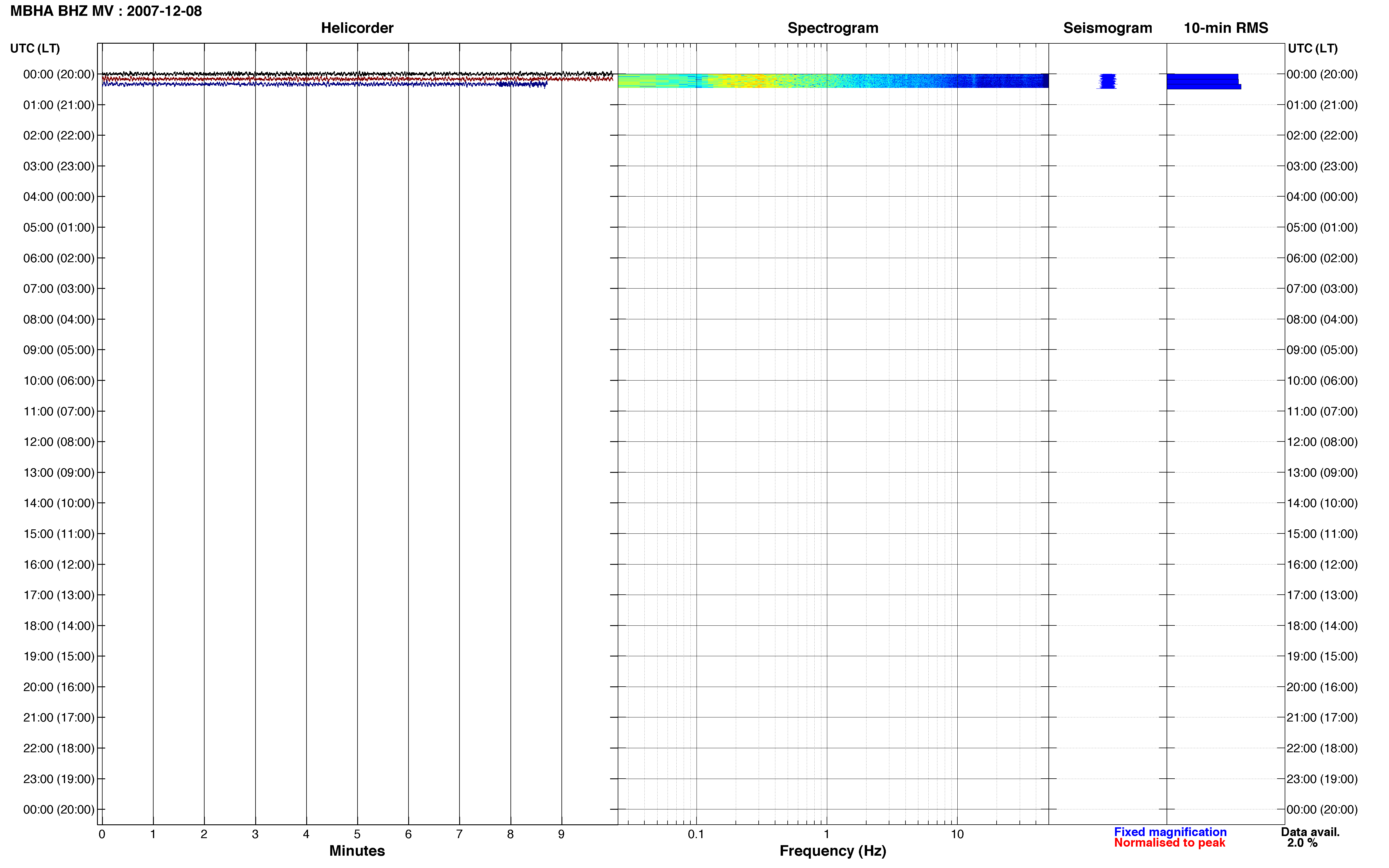Click left time label 01:00 (21:00)

pyautogui.click(x=59, y=105)
